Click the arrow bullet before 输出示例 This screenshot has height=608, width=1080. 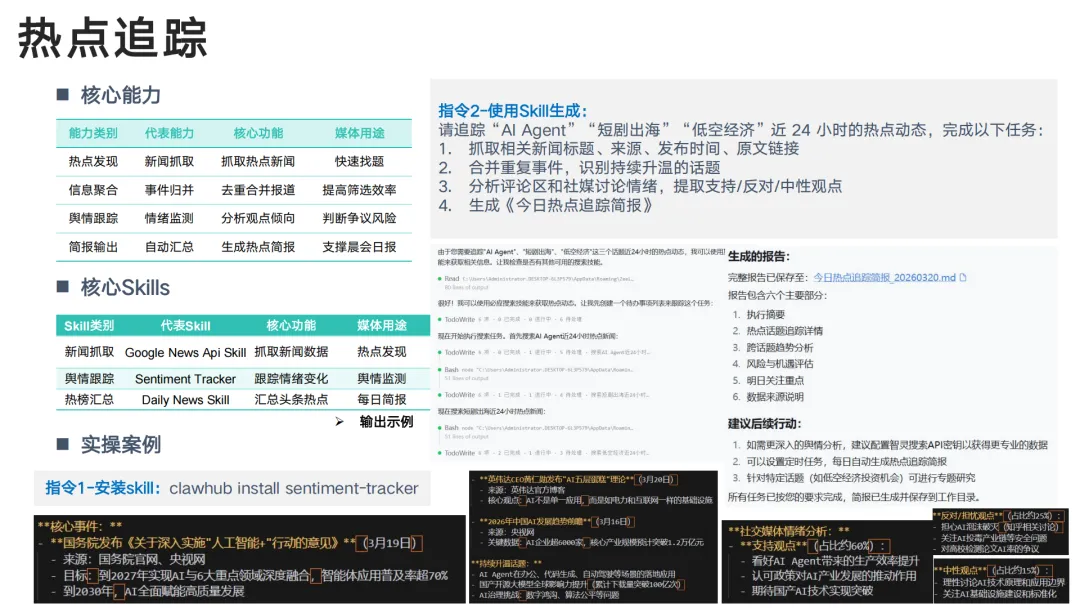(x=340, y=421)
